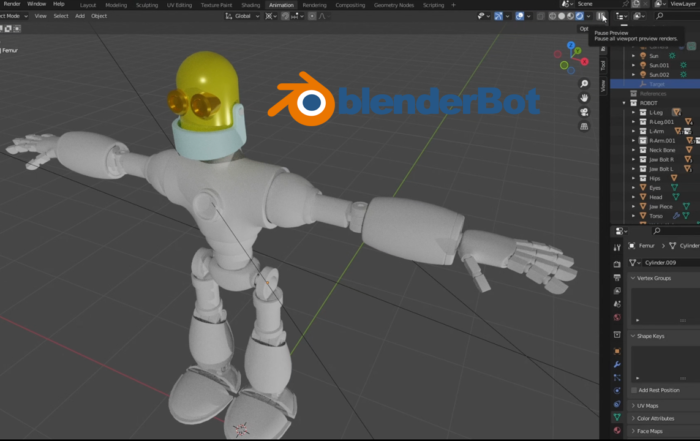Enable the Add Rest Position checkbox

coord(635,389)
